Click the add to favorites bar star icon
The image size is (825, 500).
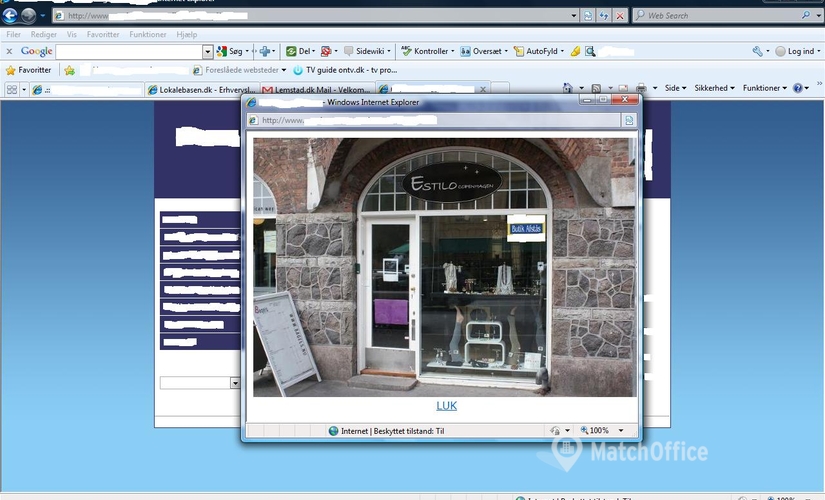point(69,70)
